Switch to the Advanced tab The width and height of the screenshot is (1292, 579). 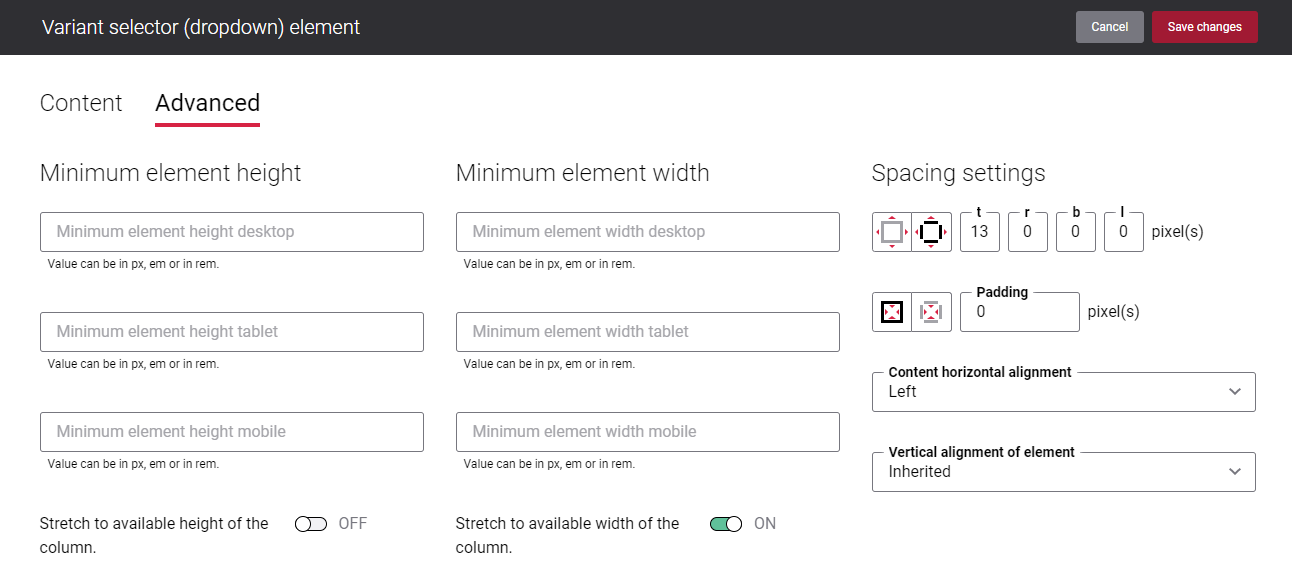pos(207,102)
